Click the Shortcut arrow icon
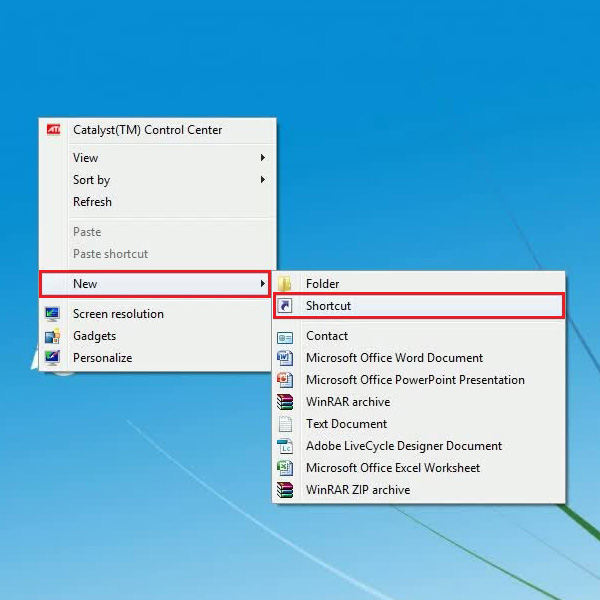The width and height of the screenshot is (600, 600). point(285,305)
